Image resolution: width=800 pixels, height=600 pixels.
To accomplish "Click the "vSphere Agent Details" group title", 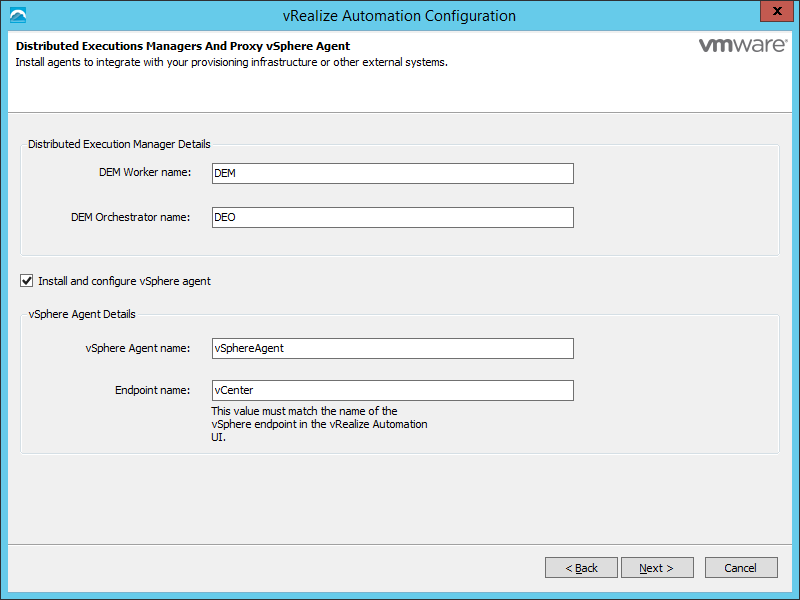I will (x=82, y=314).
